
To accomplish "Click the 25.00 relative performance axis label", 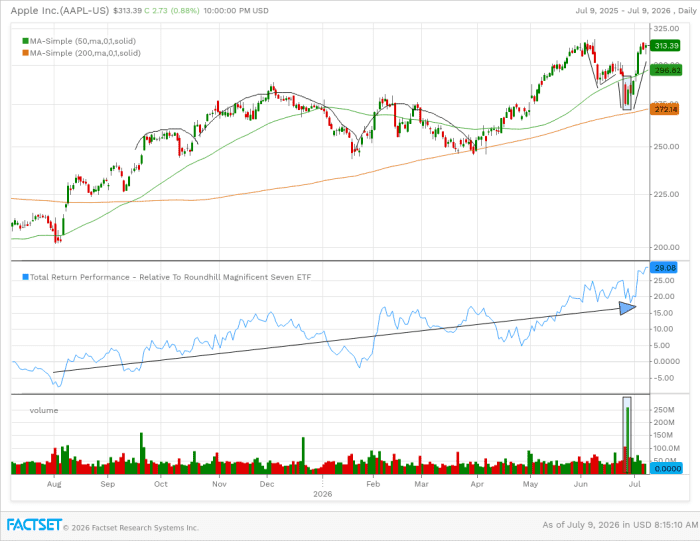I will coord(664,280).
